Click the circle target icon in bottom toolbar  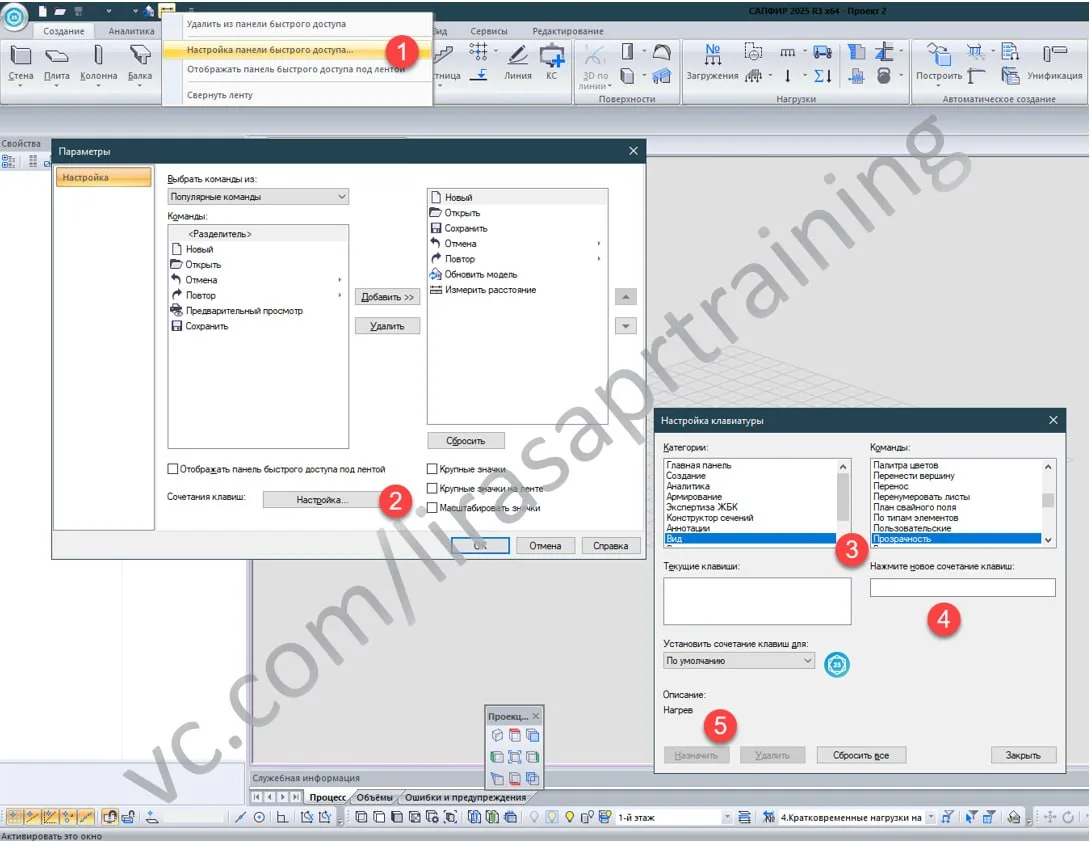[x=259, y=817]
